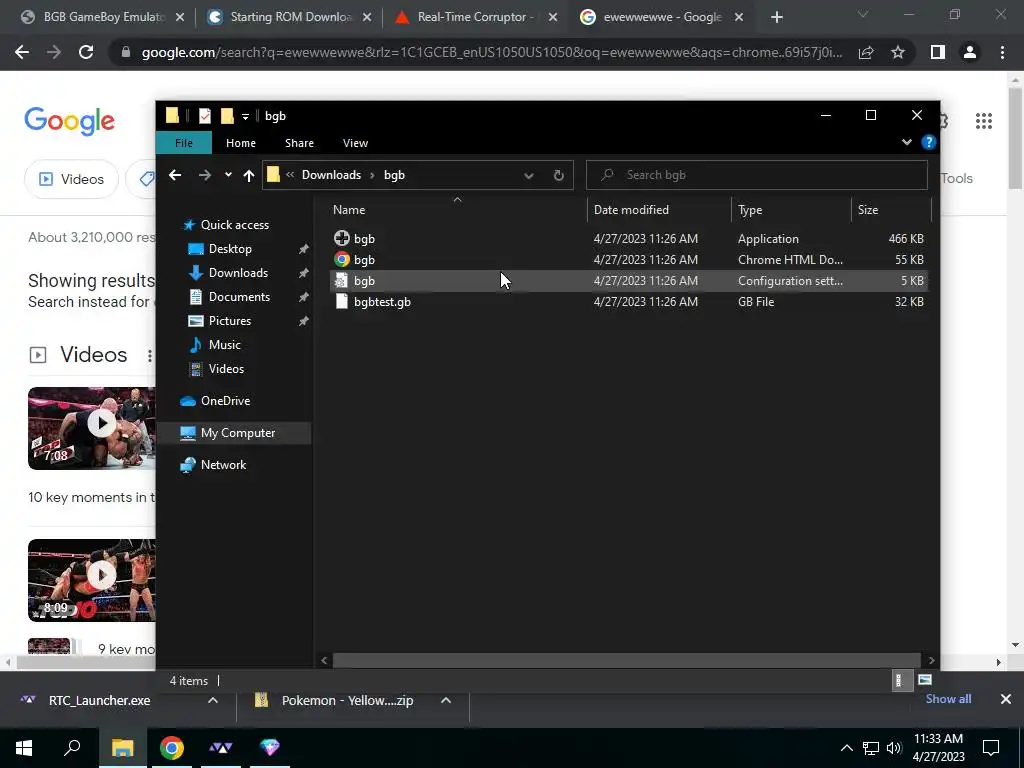Sort files by Type column
The width and height of the screenshot is (1024, 768).
click(791, 210)
